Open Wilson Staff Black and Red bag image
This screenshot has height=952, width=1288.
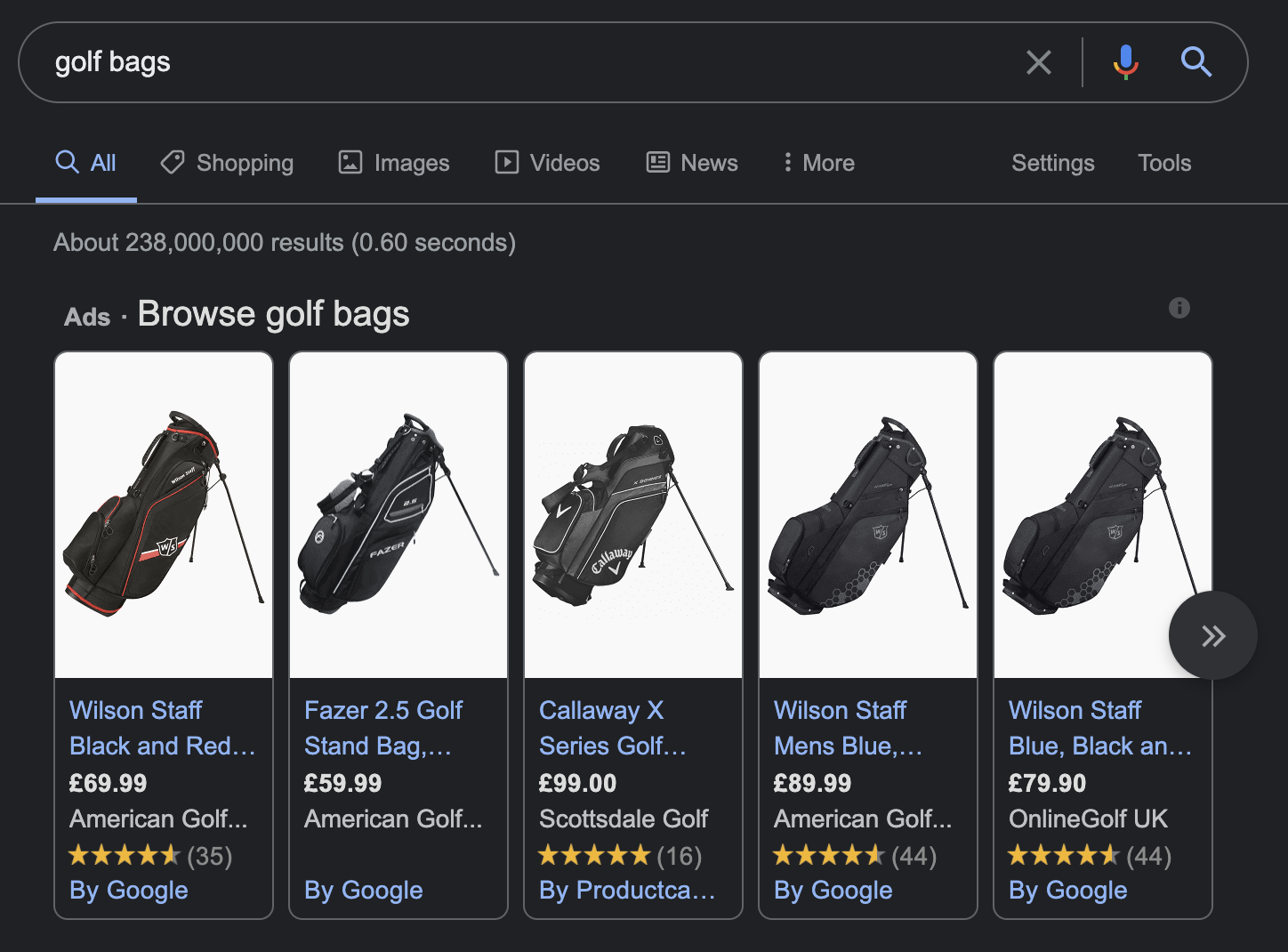click(x=164, y=515)
